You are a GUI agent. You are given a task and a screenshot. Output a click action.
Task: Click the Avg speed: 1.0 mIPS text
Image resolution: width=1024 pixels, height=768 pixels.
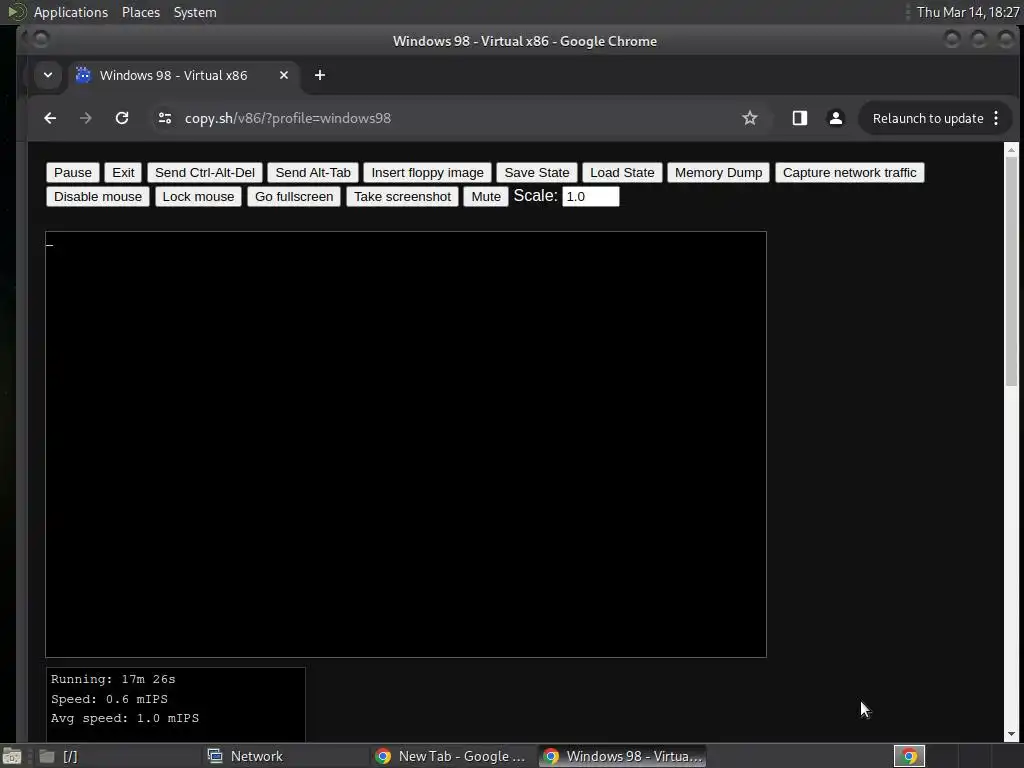(x=125, y=718)
